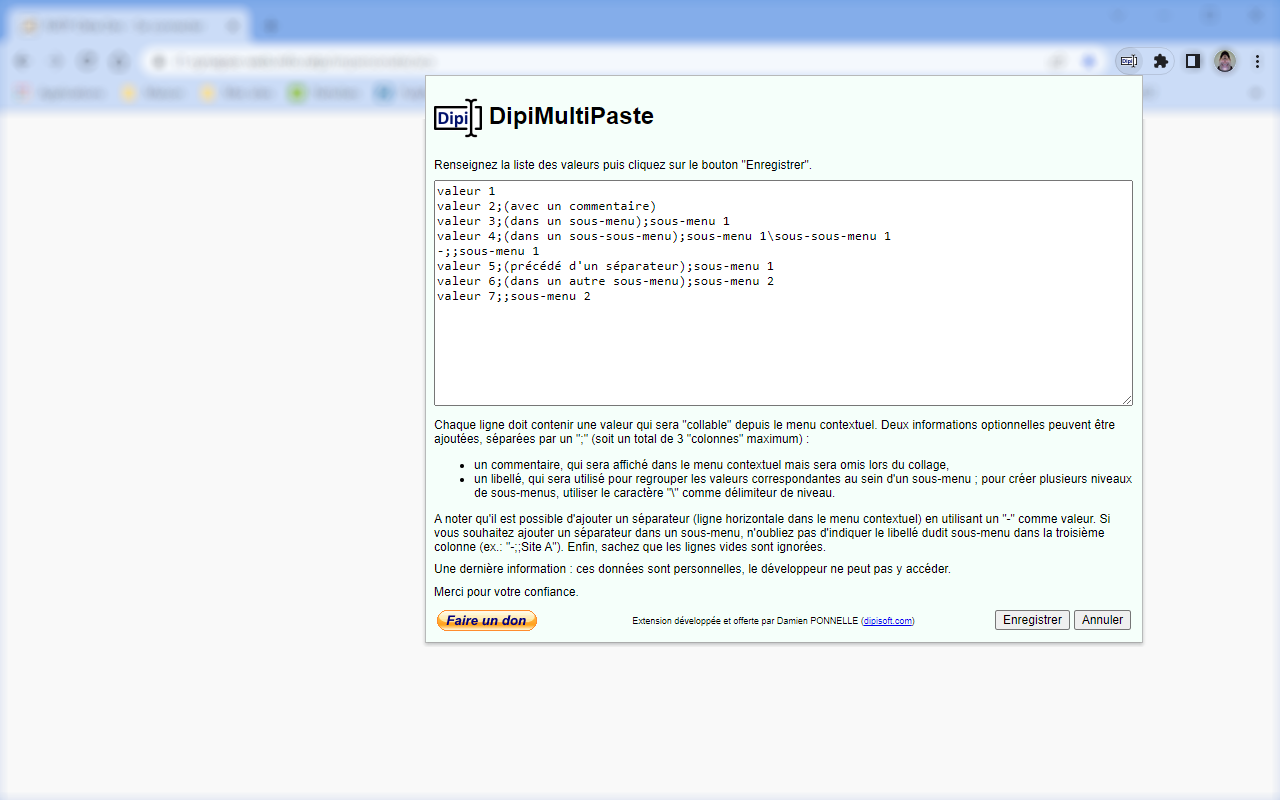Screen dimensions: 1280x800
Task: Click the bullet starting "un libellé, qui sera utilisé"
Action: coord(803,486)
